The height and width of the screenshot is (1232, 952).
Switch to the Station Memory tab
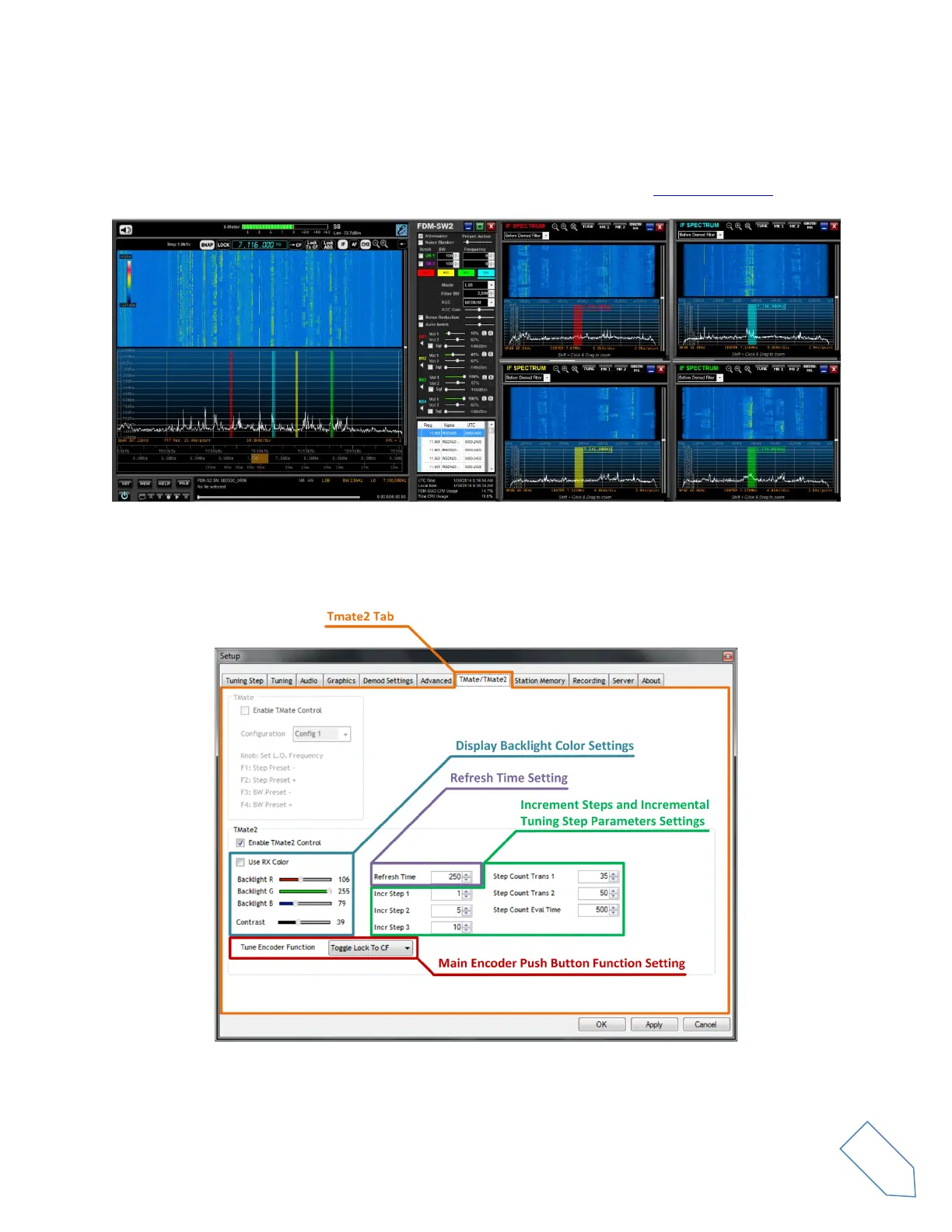[x=540, y=681]
